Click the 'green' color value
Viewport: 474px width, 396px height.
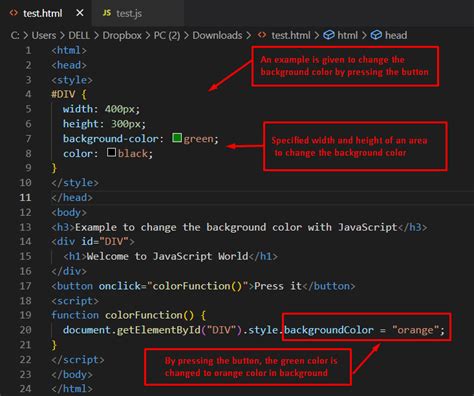199,139
